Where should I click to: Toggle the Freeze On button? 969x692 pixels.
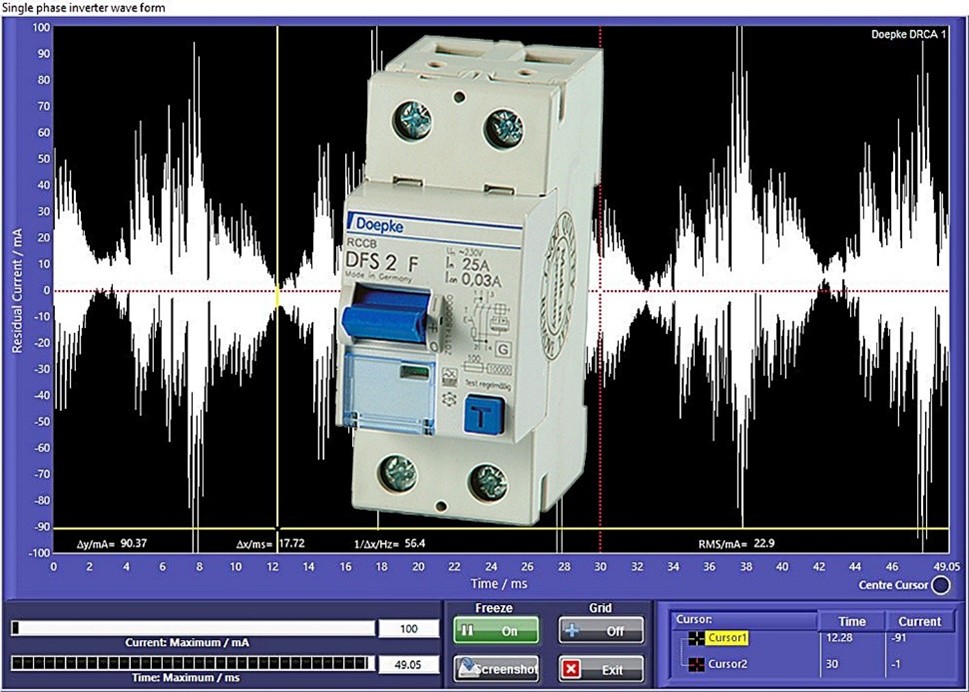[496, 631]
